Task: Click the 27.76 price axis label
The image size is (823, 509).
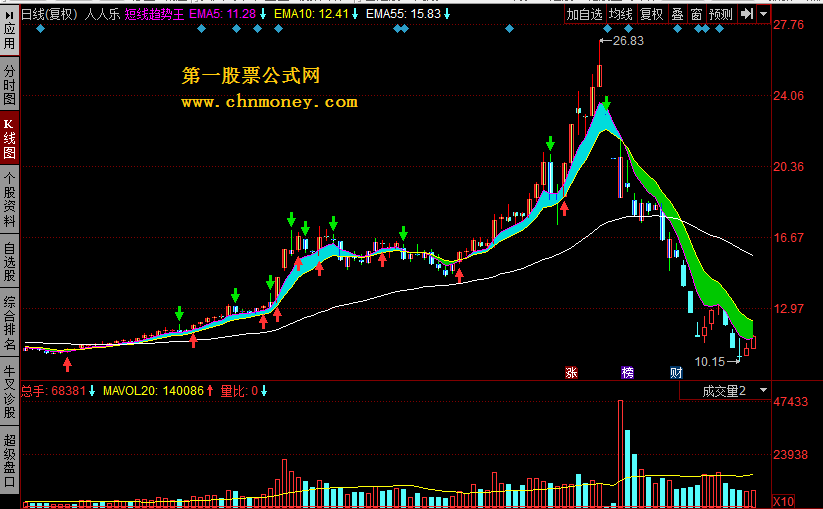Action: [x=788, y=25]
